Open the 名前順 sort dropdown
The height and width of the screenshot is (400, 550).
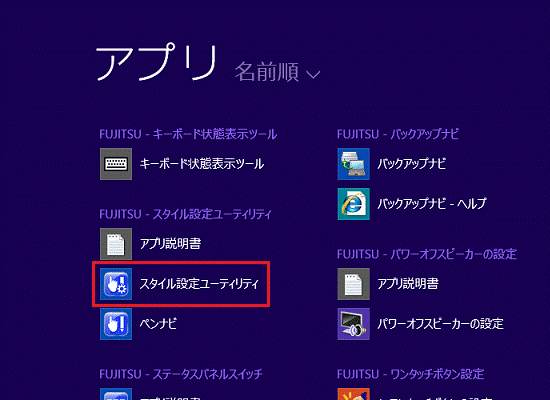(277, 72)
